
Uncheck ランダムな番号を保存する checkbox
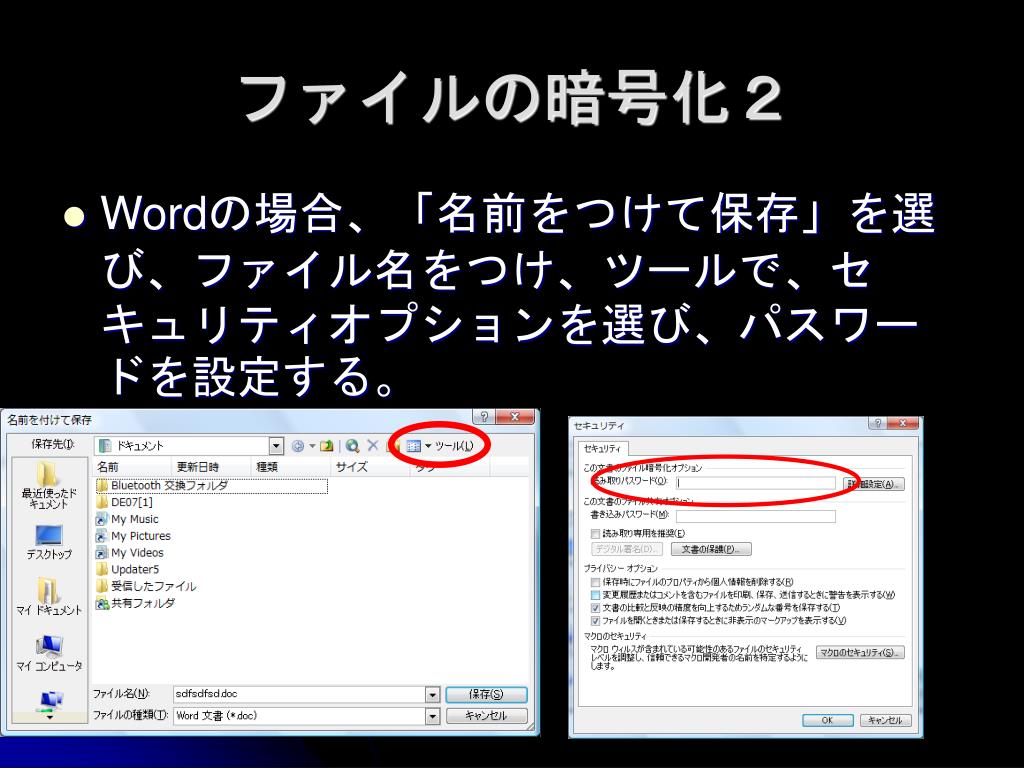[x=595, y=608]
